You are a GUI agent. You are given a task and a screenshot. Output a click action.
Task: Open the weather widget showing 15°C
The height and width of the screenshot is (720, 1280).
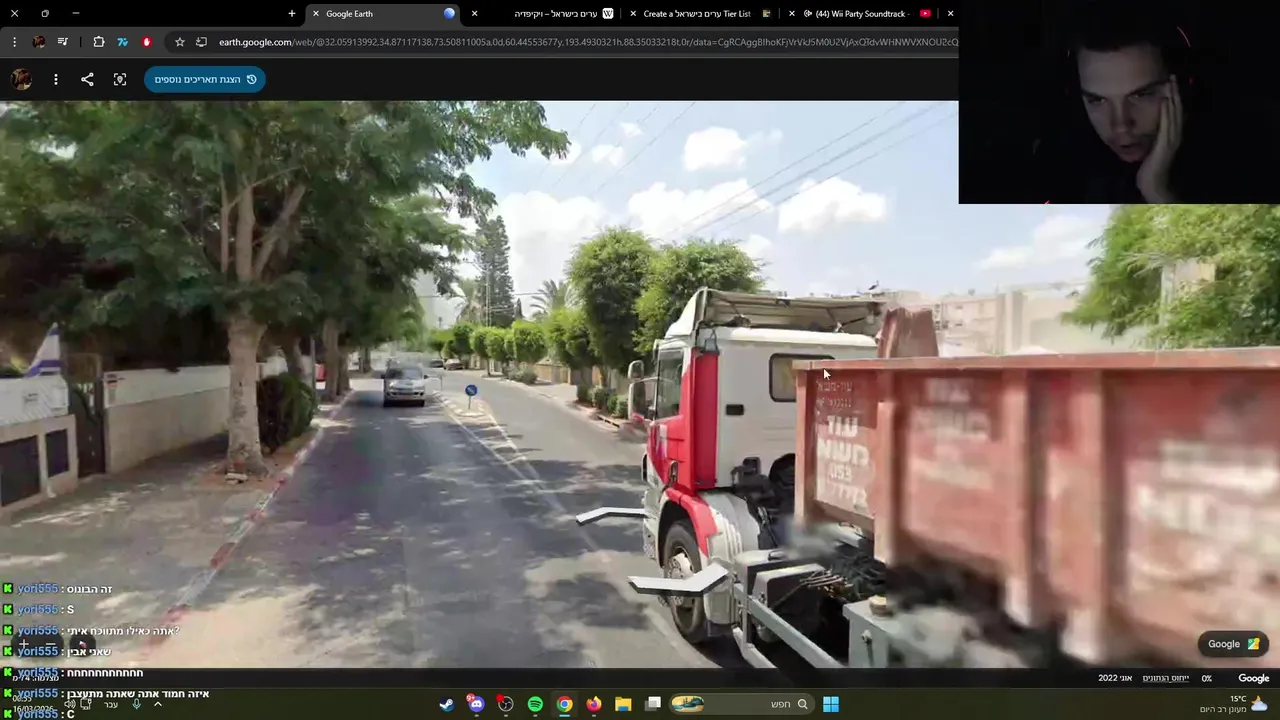click(x=1236, y=704)
